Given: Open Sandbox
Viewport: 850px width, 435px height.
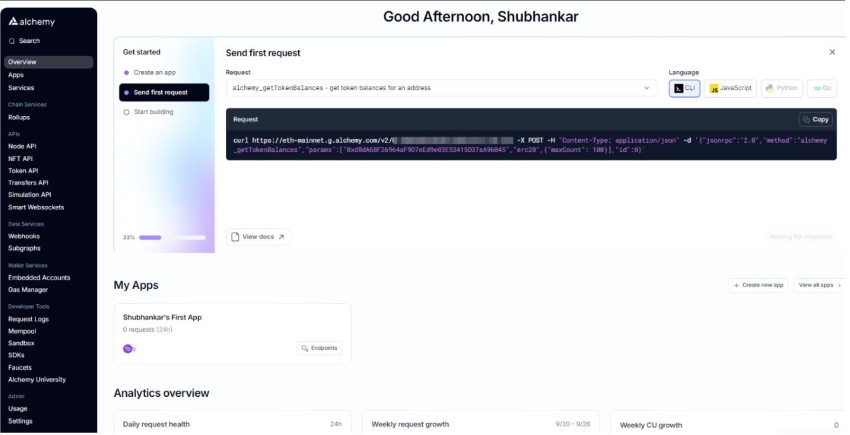Looking at the screenshot, I should tap(21, 343).
